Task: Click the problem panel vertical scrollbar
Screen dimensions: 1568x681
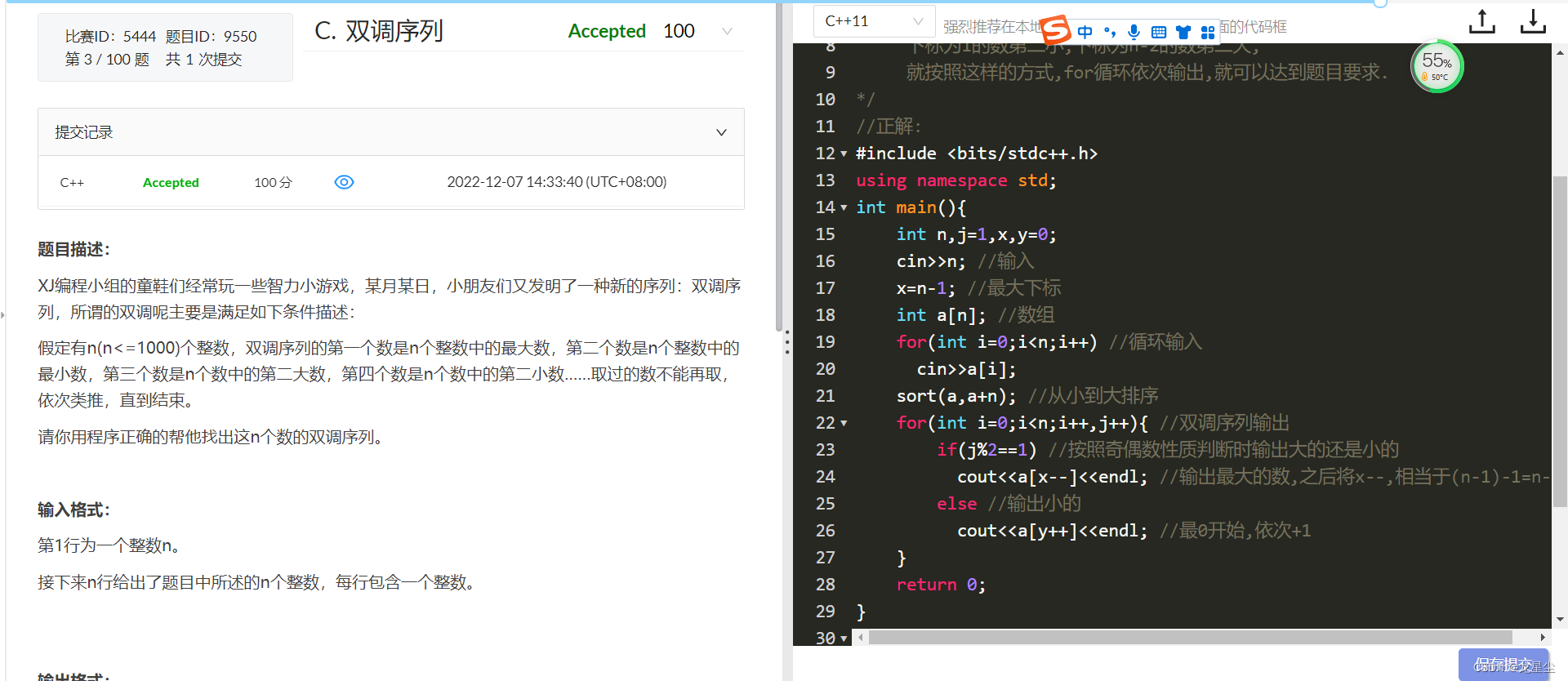Action: point(779,167)
